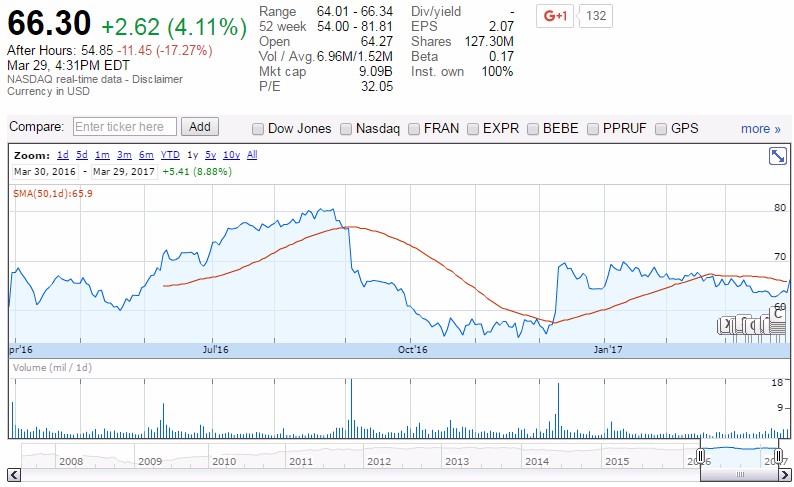Enable Nasdaq comparison checkbox
The image size is (794, 487).
pyautogui.click(x=346, y=129)
